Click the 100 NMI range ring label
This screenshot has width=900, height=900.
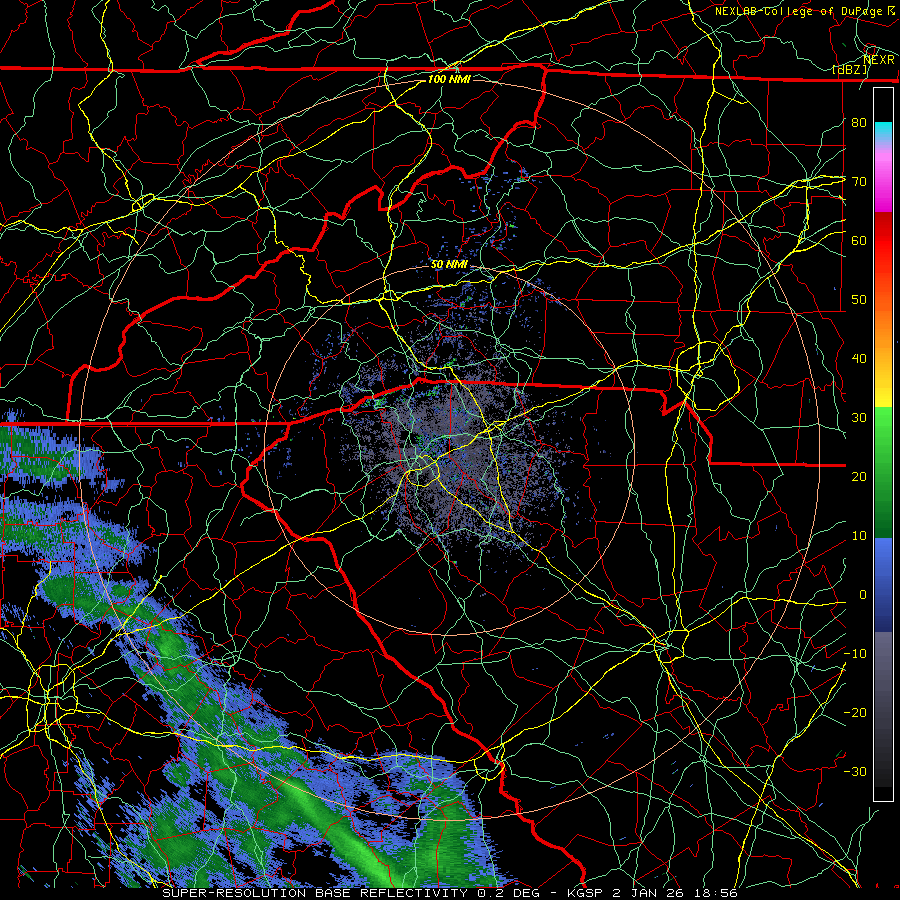449,79
